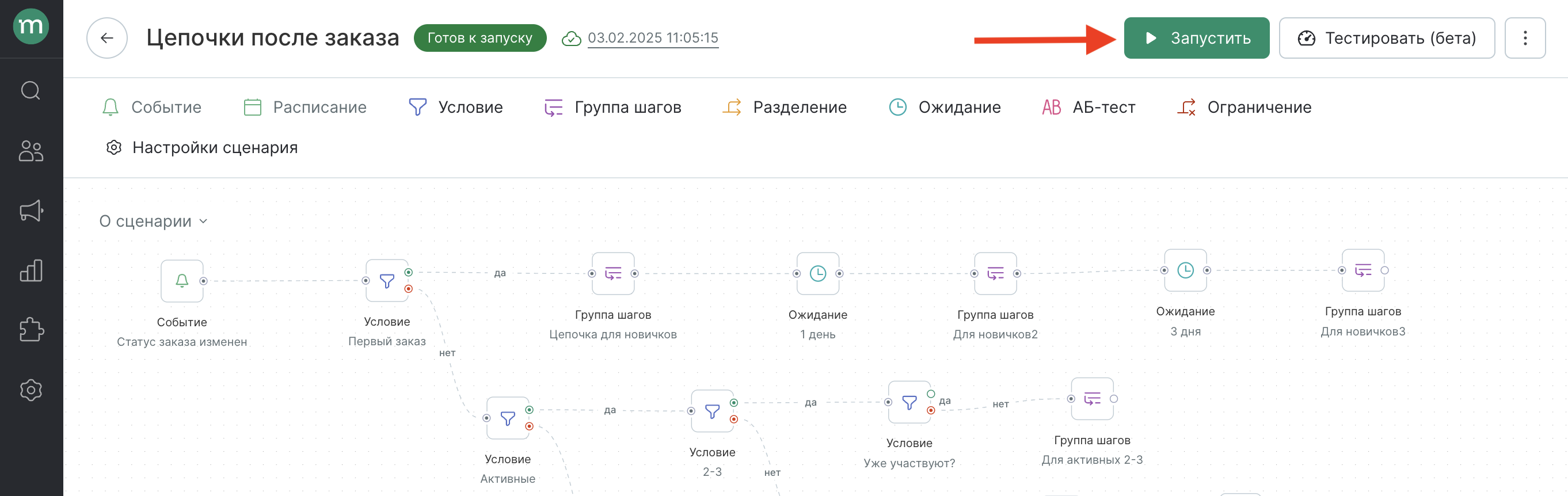This screenshot has height=496, width=1568.
Task: Select the Цепочка для новичков step group node
Action: (x=613, y=273)
